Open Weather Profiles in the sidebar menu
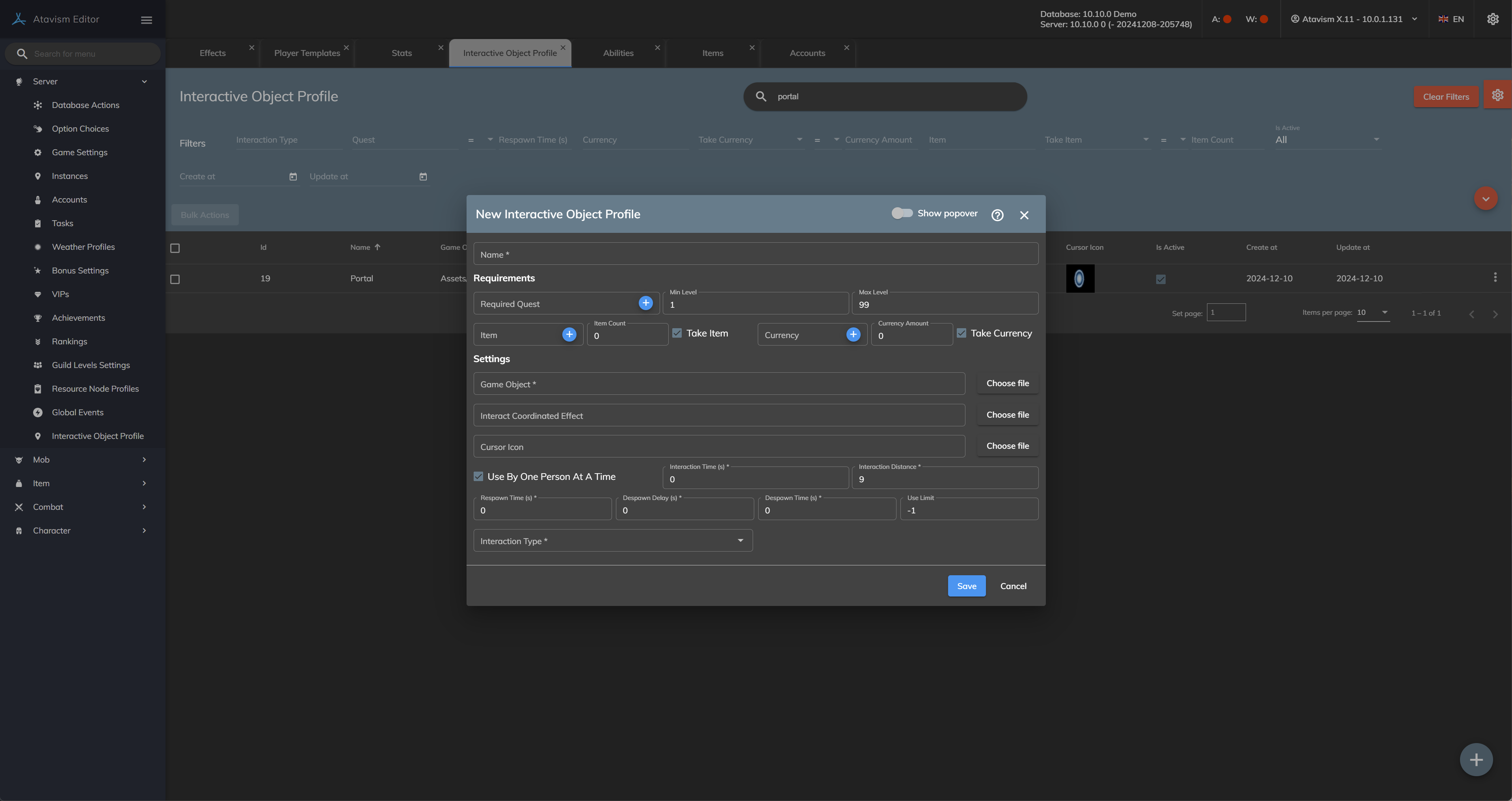Screen dimensions: 1512x801 coord(84,247)
